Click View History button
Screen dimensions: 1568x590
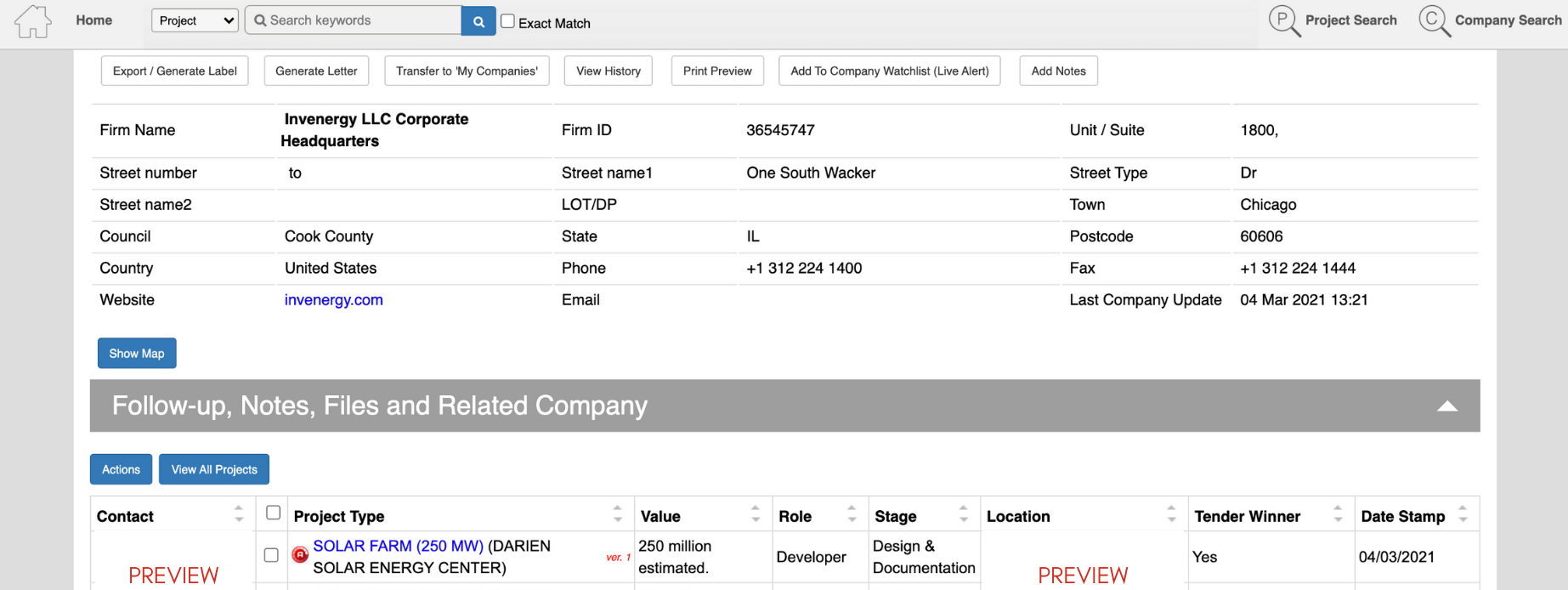click(609, 71)
